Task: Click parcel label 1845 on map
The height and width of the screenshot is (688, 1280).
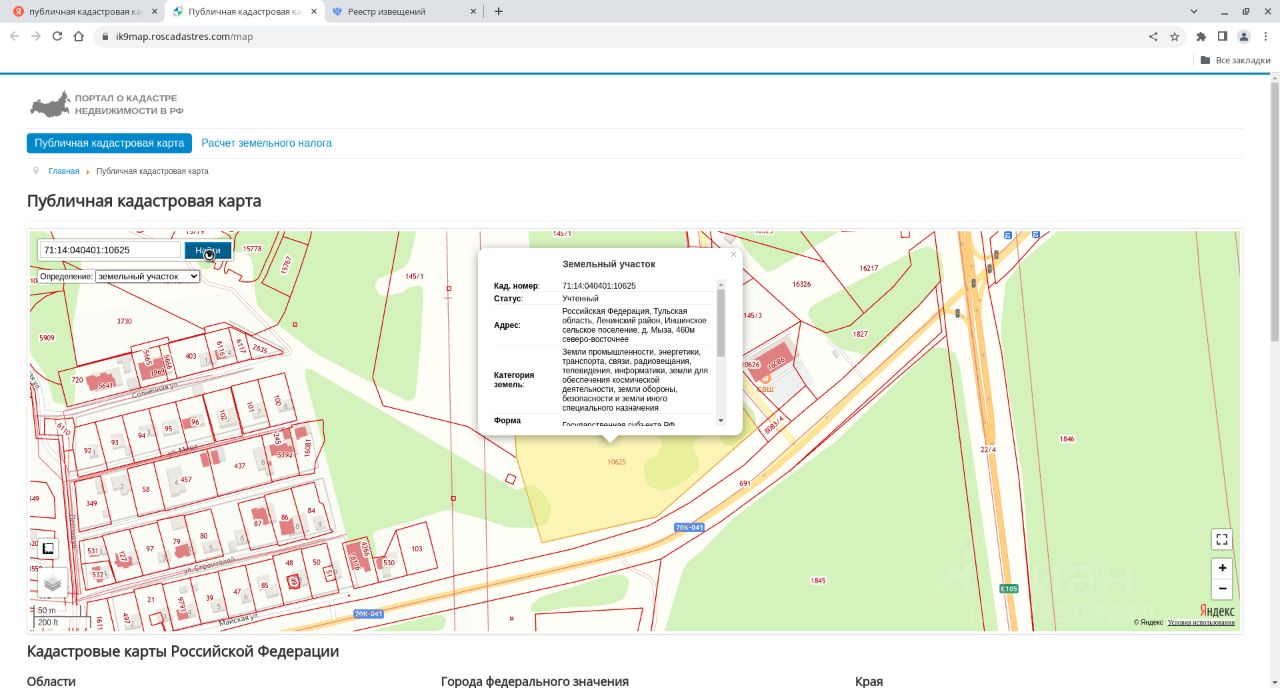Action: coord(818,580)
